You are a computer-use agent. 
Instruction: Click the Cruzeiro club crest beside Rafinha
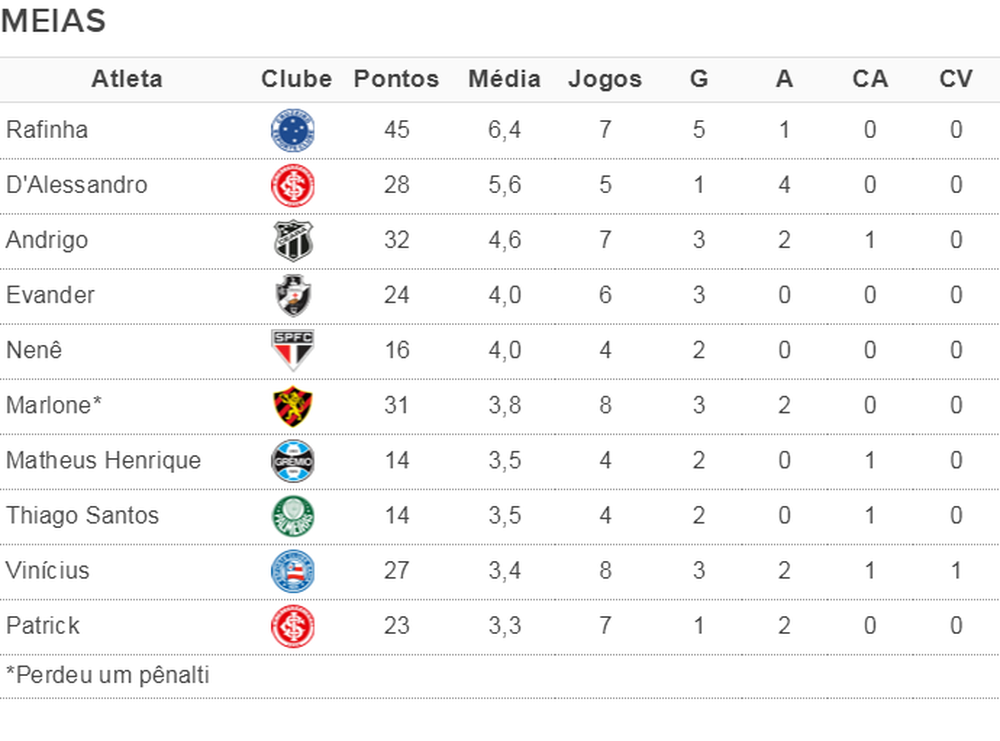(x=294, y=130)
